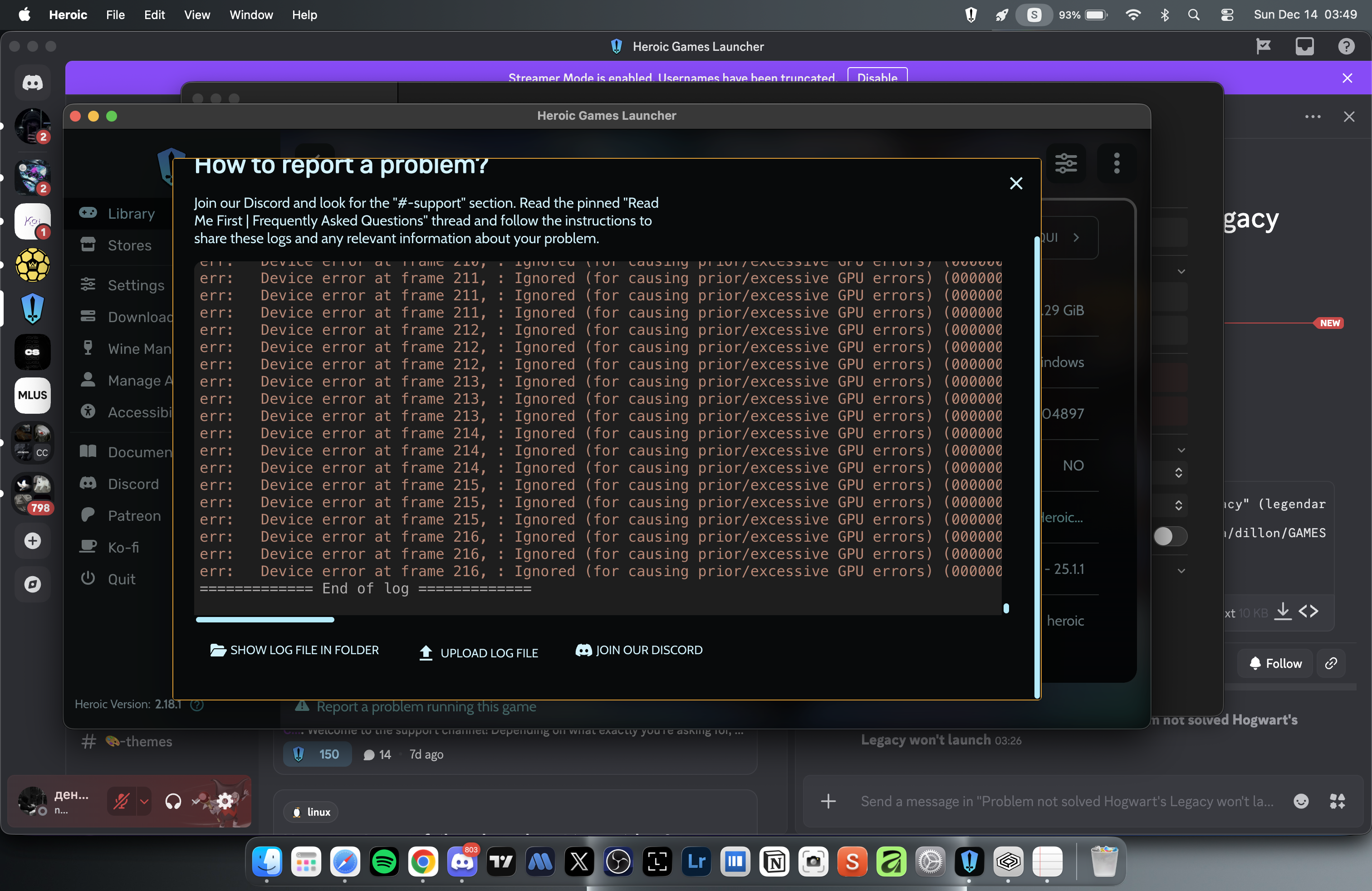Click the Discord sidebar link icon

tap(88, 484)
